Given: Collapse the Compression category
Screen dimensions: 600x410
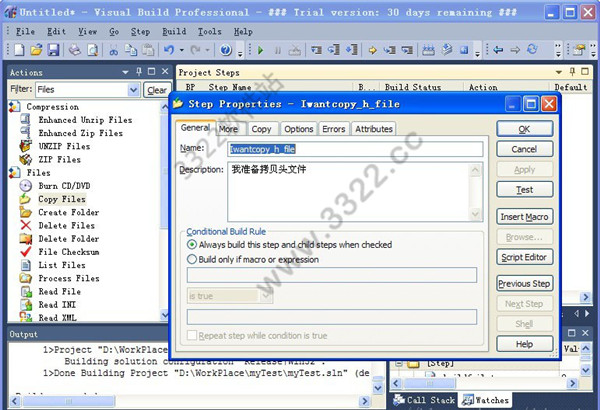Looking at the screenshot, I should coord(15,107).
